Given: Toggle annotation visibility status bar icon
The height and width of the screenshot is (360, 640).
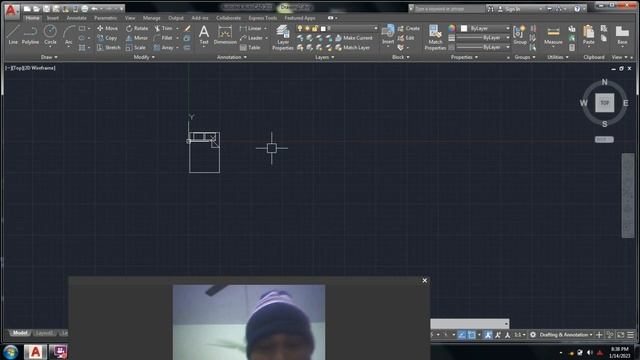Looking at the screenshot, I should pyautogui.click(x=487, y=335).
